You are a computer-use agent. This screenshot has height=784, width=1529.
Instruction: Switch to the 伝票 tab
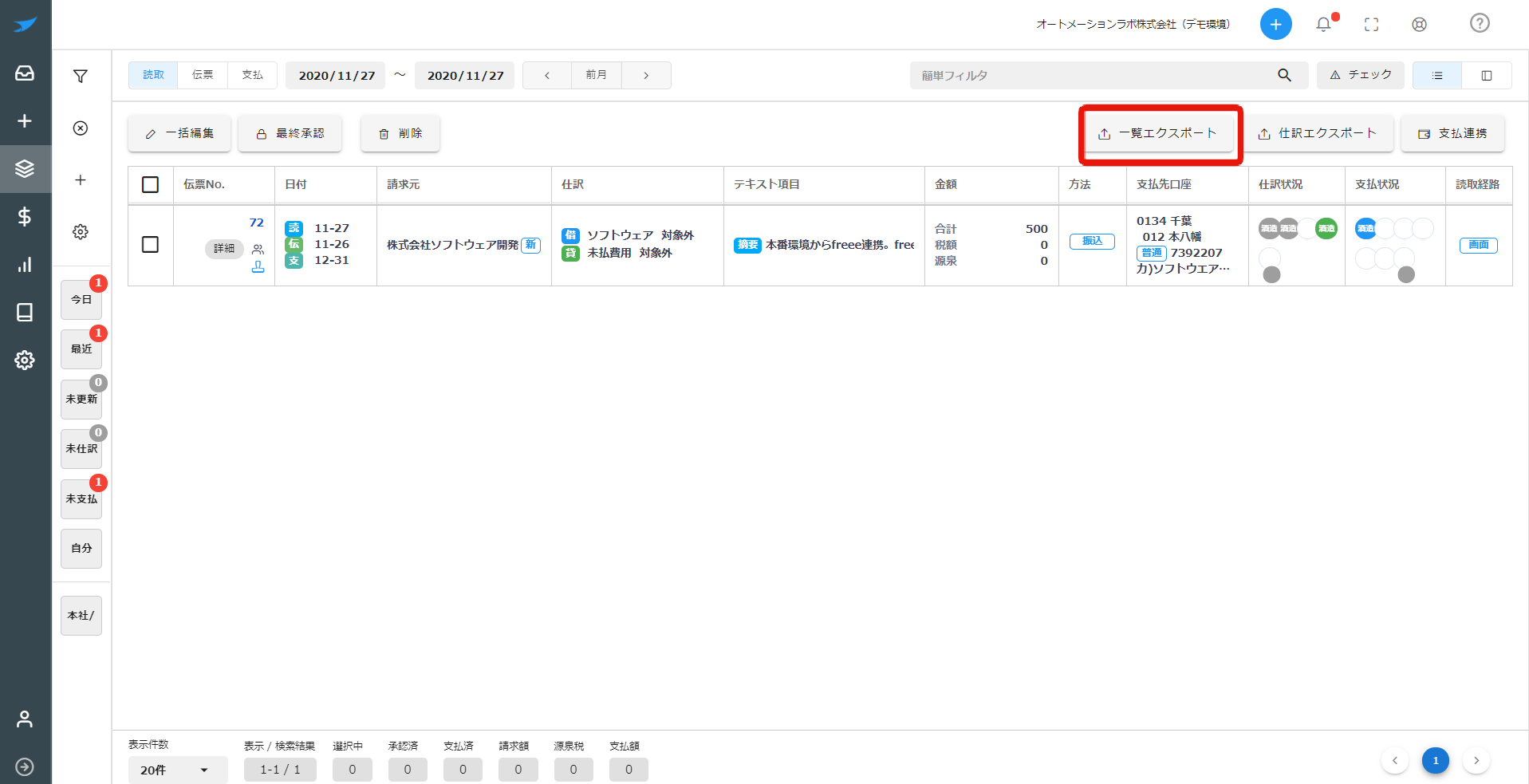tap(203, 75)
